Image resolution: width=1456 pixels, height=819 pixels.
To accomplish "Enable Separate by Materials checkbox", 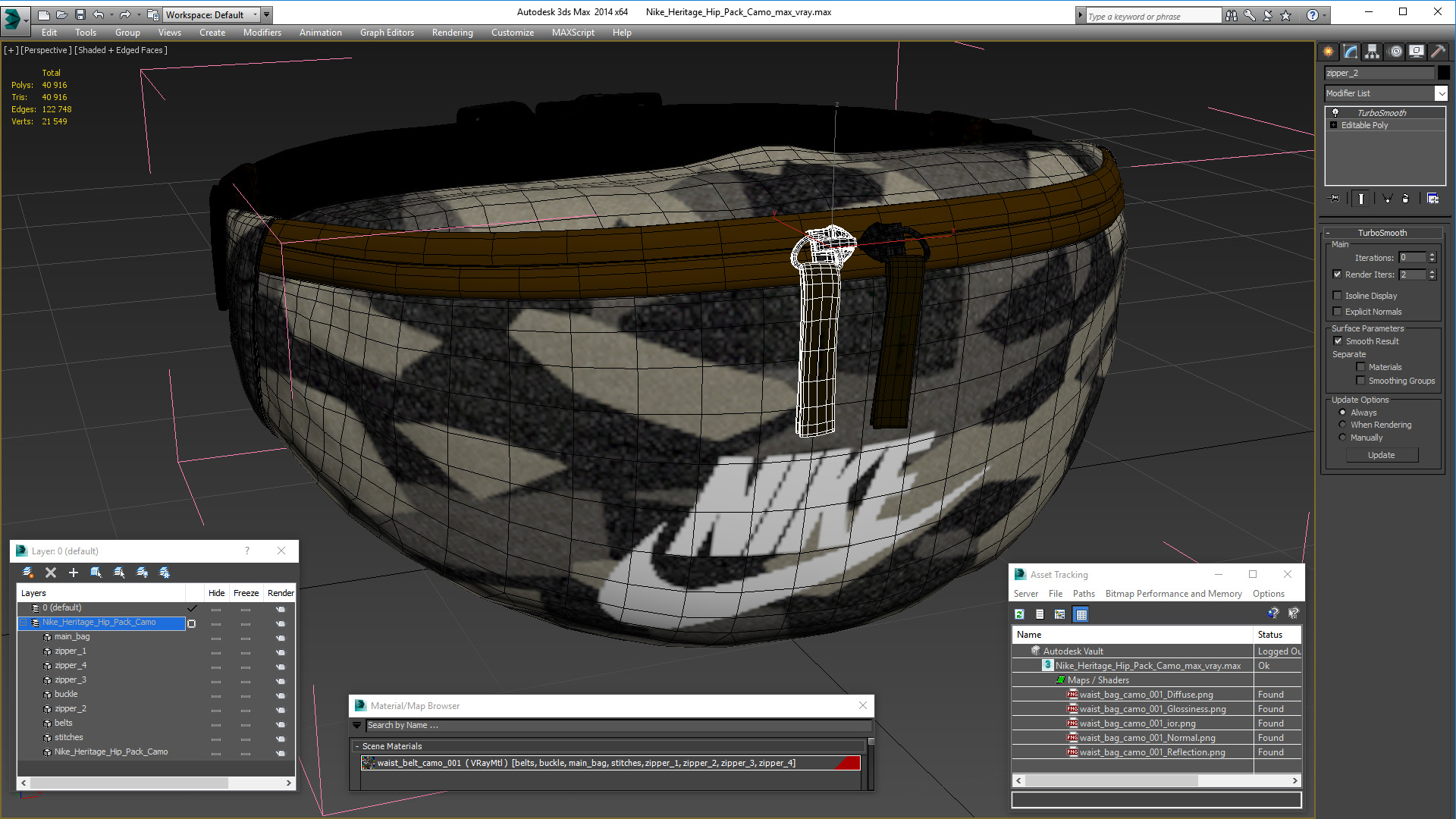I will tap(1360, 367).
